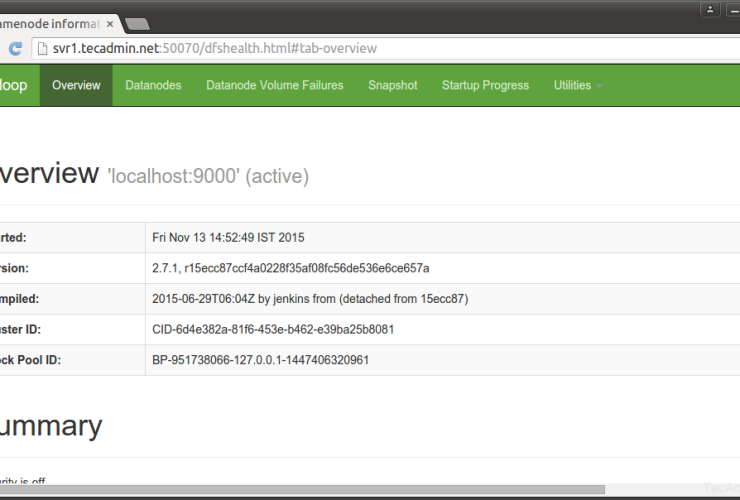Click the window user button at top right
The image size is (740, 500).
click(x=710, y=9)
